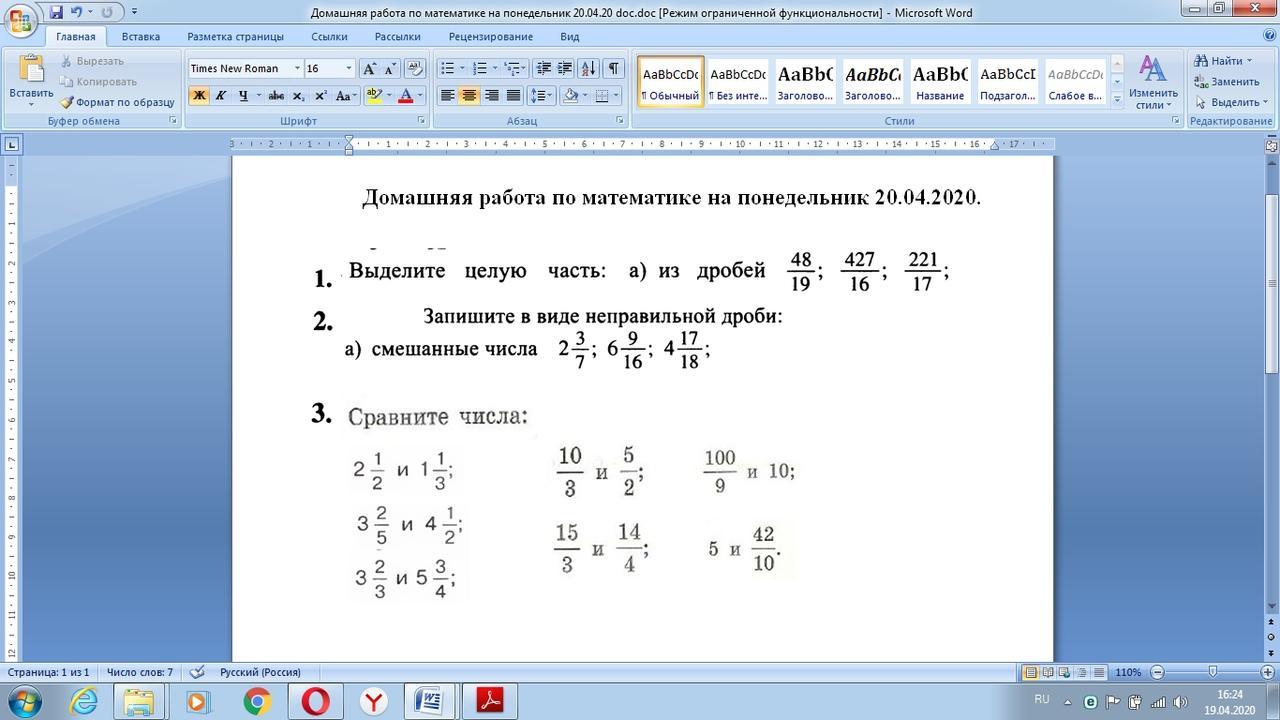1280x720 pixels.
Task: Open the Ссылки tab
Action: click(329, 37)
